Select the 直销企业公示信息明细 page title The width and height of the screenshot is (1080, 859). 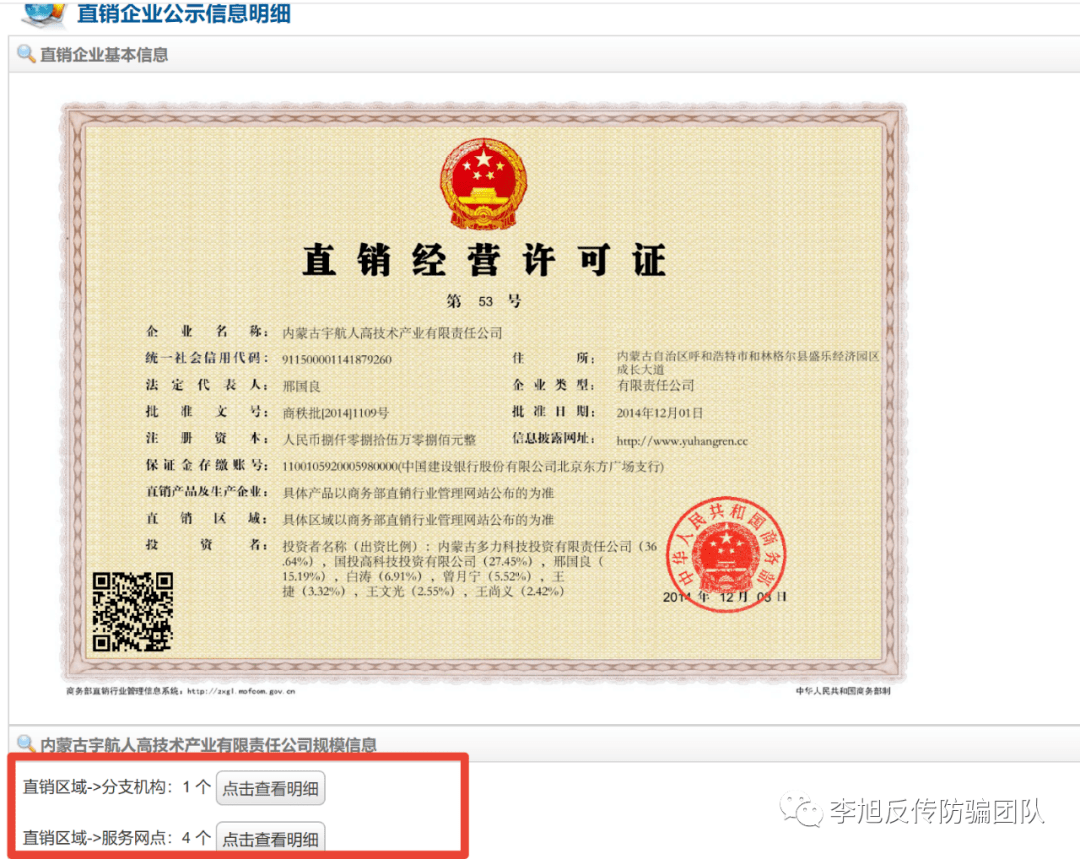183,15
